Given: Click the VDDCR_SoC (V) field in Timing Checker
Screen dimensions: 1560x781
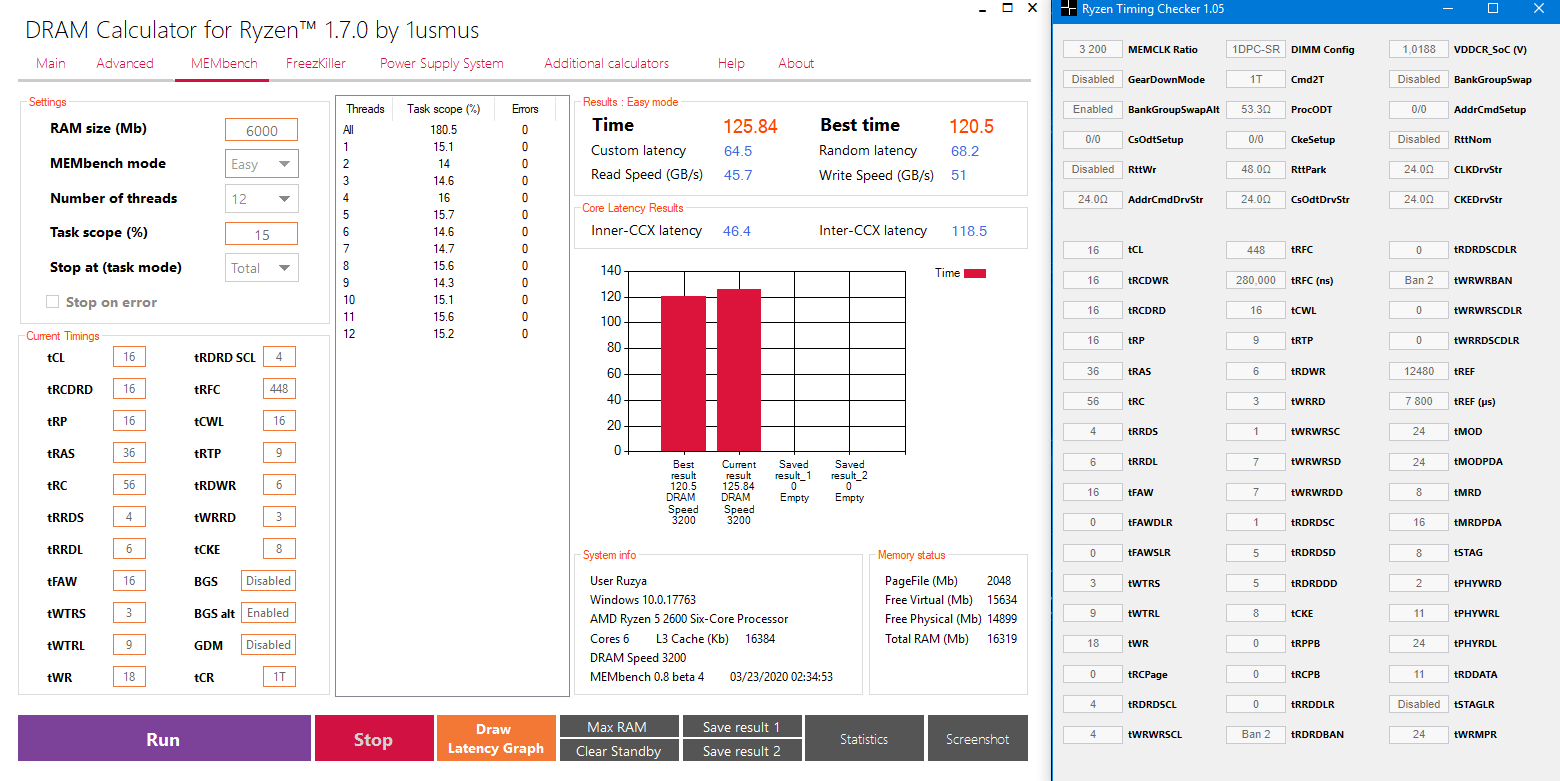Looking at the screenshot, I should [1419, 49].
